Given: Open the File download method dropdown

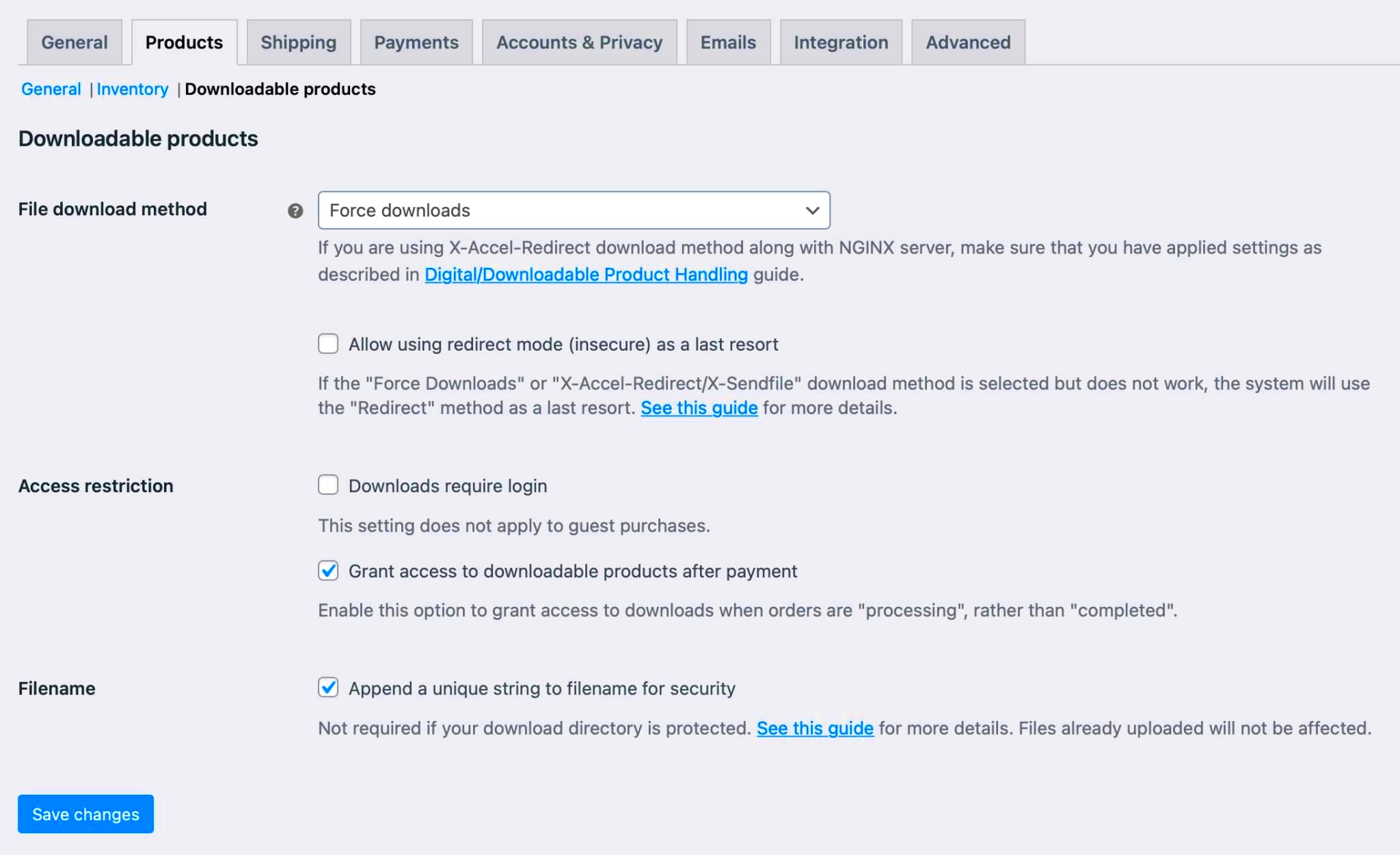Looking at the screenshot, I should pos(575,210).
